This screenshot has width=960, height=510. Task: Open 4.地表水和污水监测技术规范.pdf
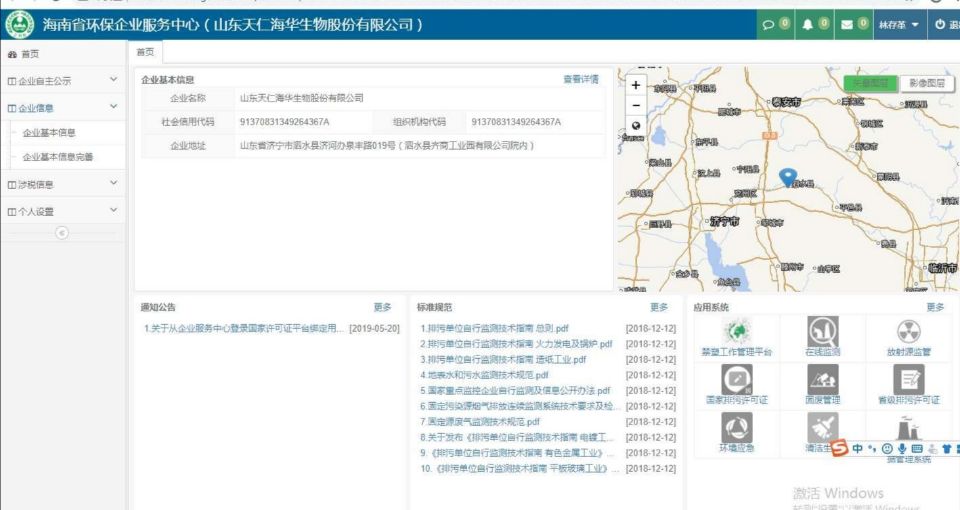coord(484,375)
